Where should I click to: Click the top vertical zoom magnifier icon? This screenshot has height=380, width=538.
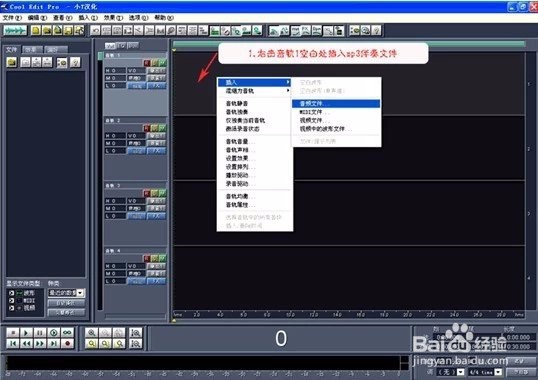[x=136, y=333]
